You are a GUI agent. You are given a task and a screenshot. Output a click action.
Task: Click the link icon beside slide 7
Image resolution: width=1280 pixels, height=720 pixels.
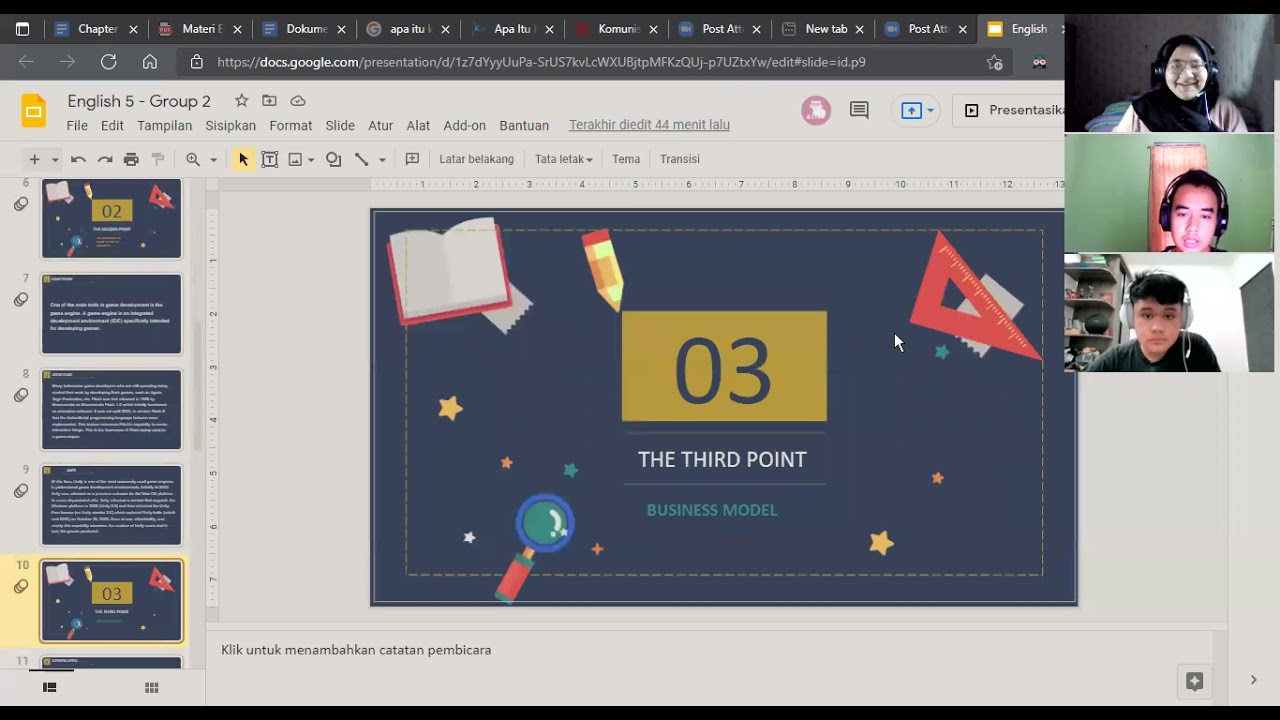click(x=20, y=300)
